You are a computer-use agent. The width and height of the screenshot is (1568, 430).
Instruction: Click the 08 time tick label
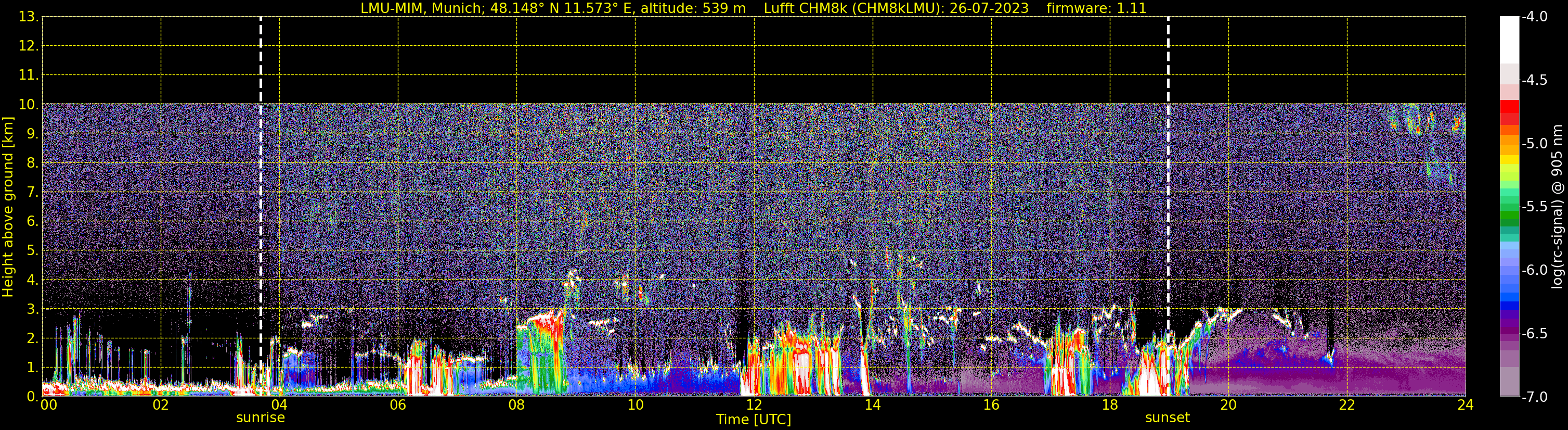point(517,405)
